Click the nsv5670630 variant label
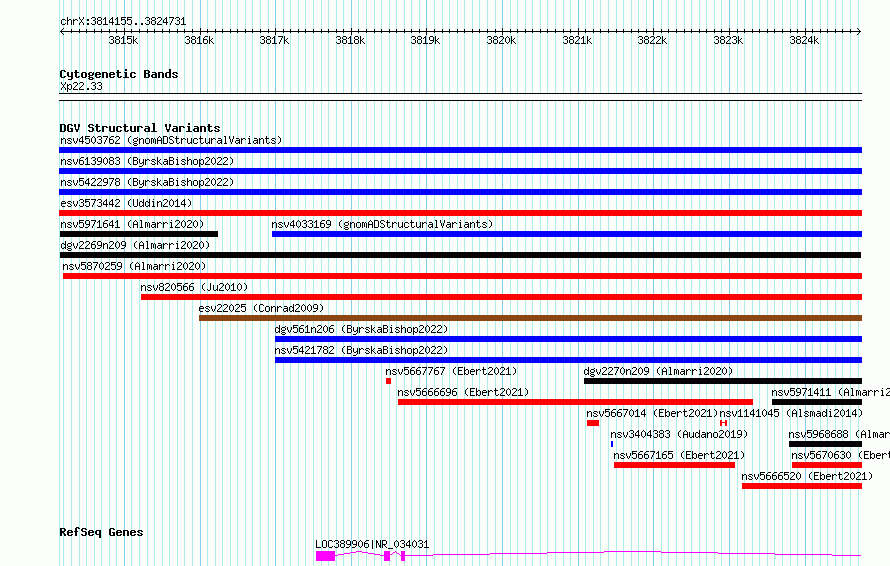 coord(841,455)
